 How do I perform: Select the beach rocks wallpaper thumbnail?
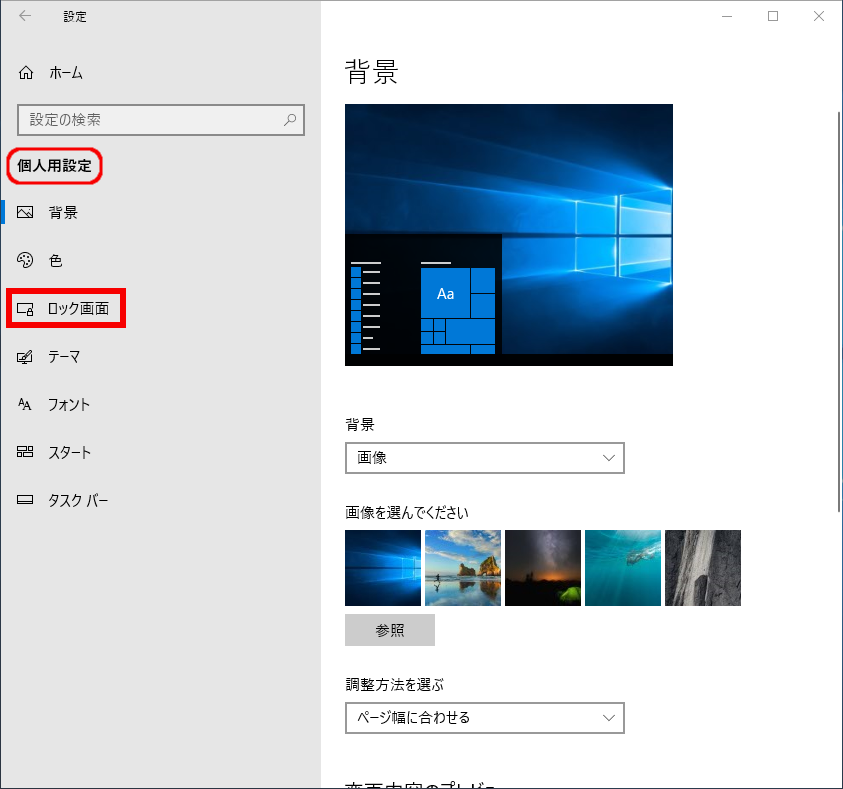(x=463, y=568)
